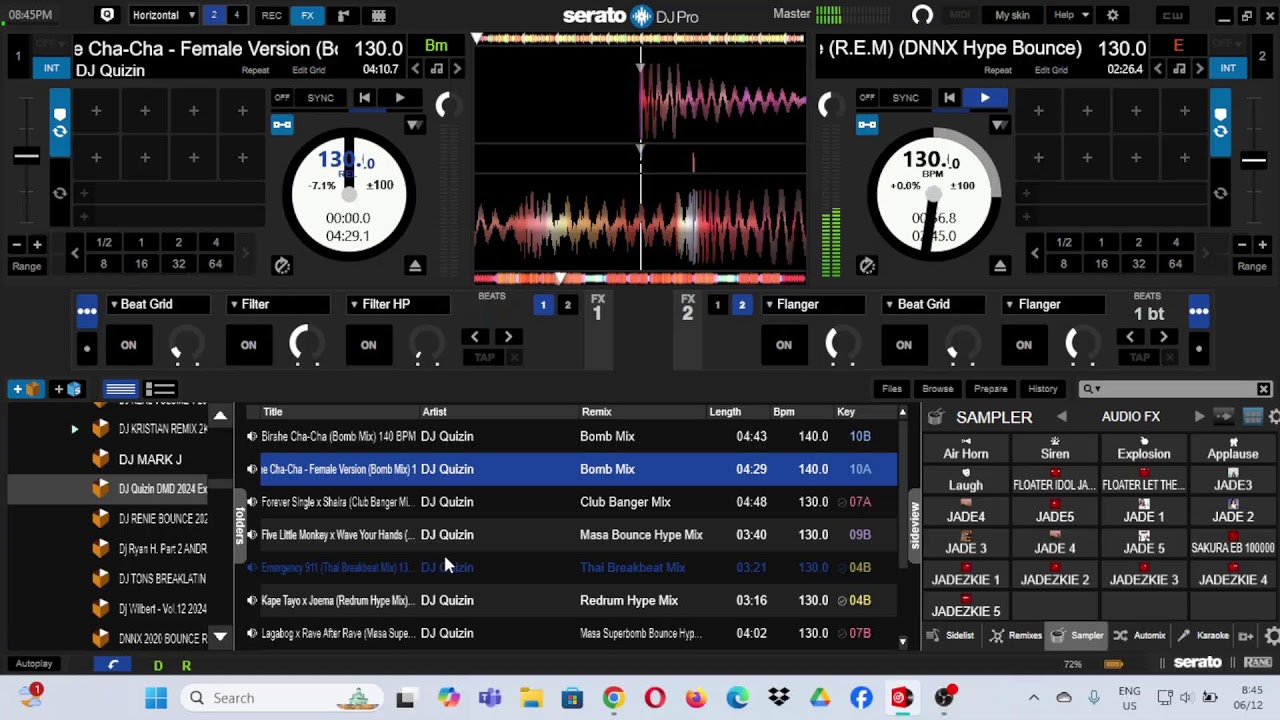Open the Windows Start menu
Image resolution: width=1280 pixels, height=720 pixels.
tap(156, 698)
